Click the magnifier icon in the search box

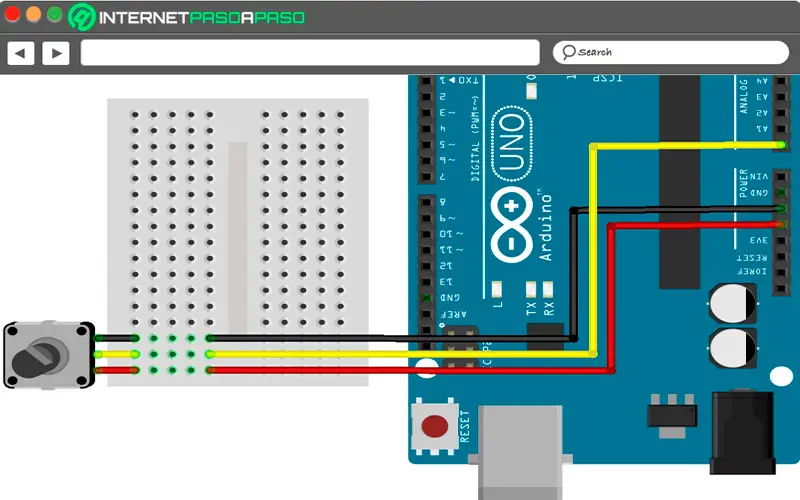[x=568, y=52]
